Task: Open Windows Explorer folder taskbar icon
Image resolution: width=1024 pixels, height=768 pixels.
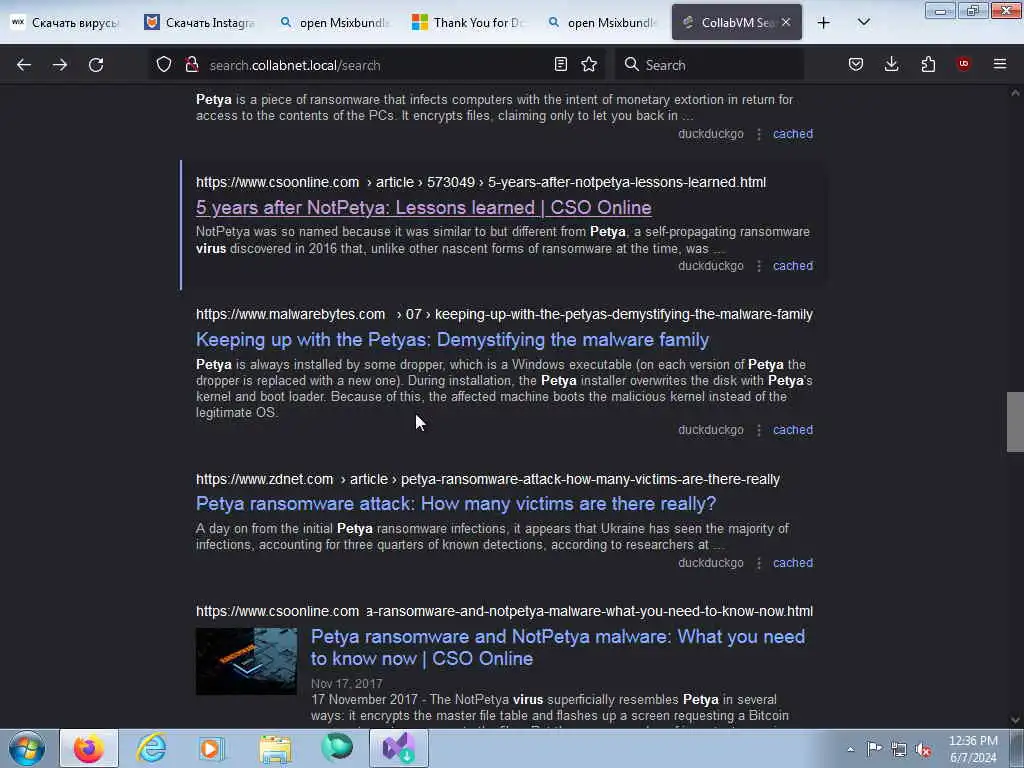Action: click(275, 748)
